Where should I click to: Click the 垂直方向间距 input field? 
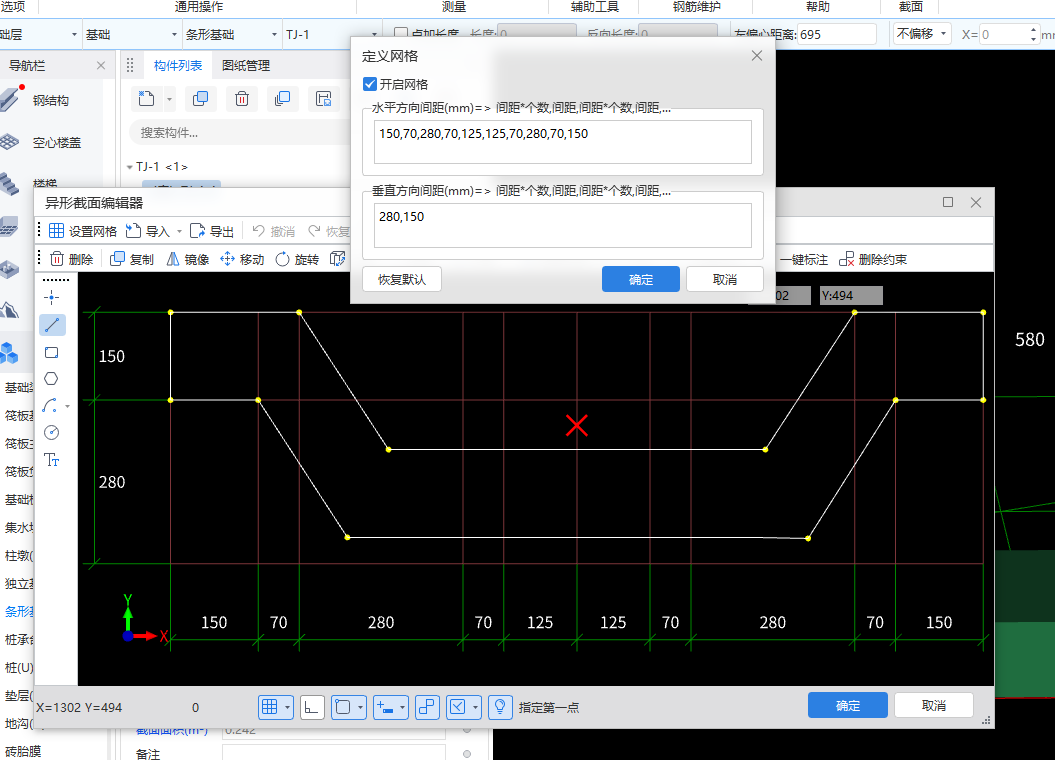pyautogui.click(x=562, y=225)
